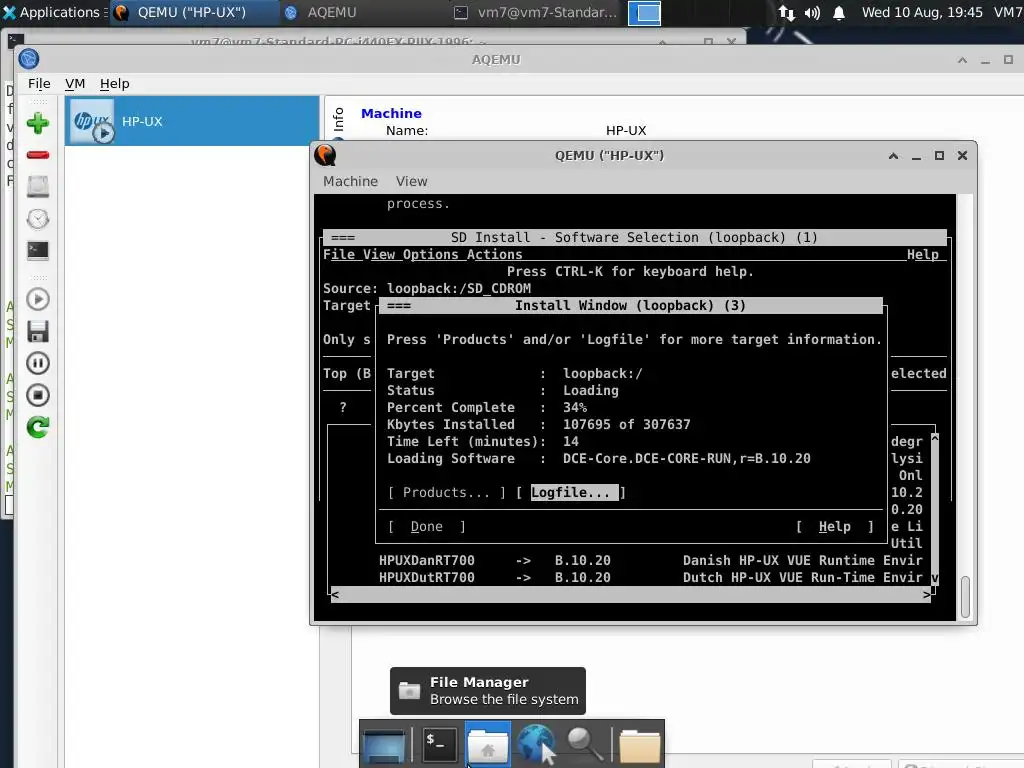The height and width of the screenshot is (768, 1024).
Task: Open File Manager from the dock
Action: pyautogui.click(x=488, y=744)
